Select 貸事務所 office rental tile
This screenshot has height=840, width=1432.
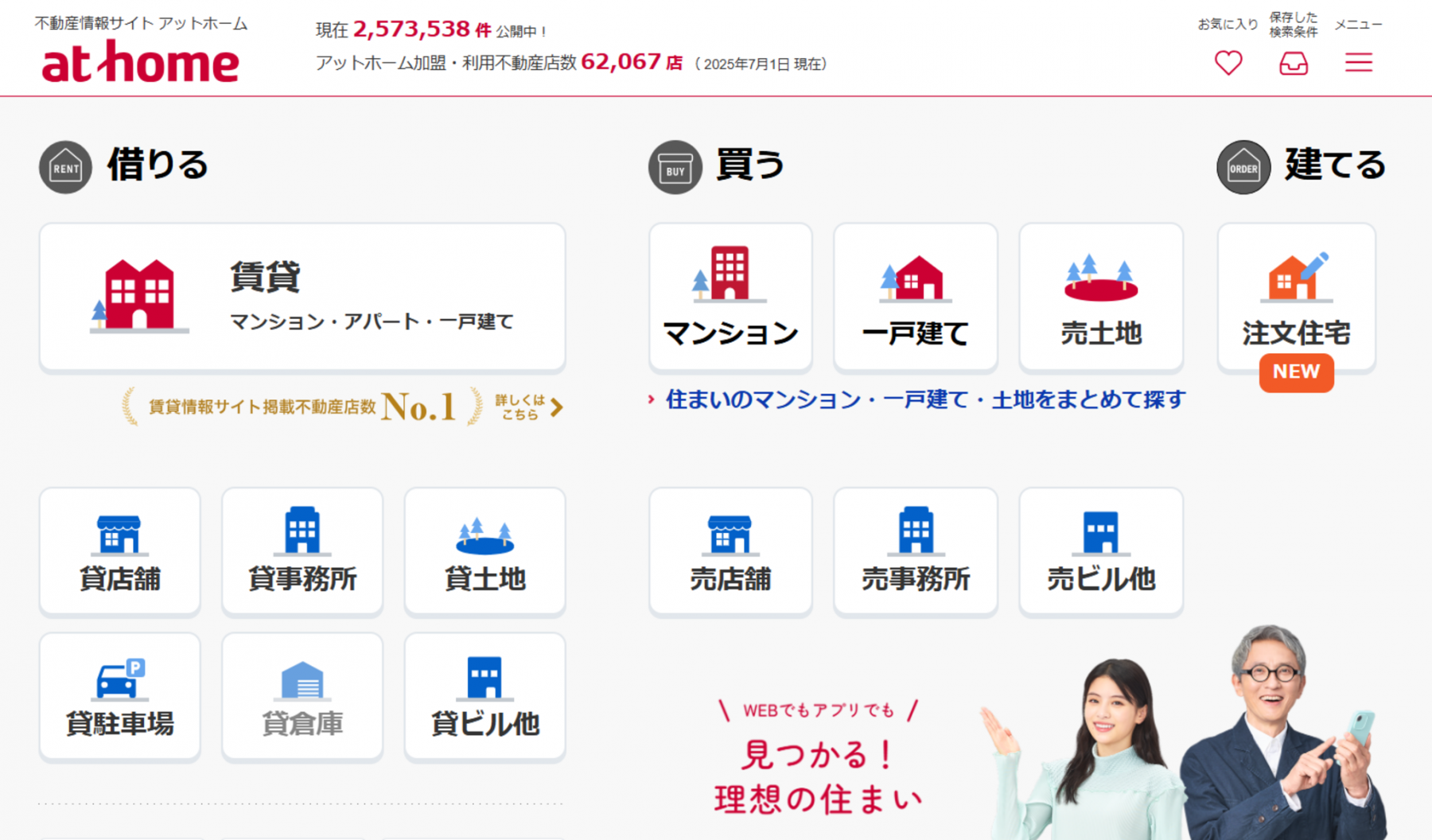302,550
